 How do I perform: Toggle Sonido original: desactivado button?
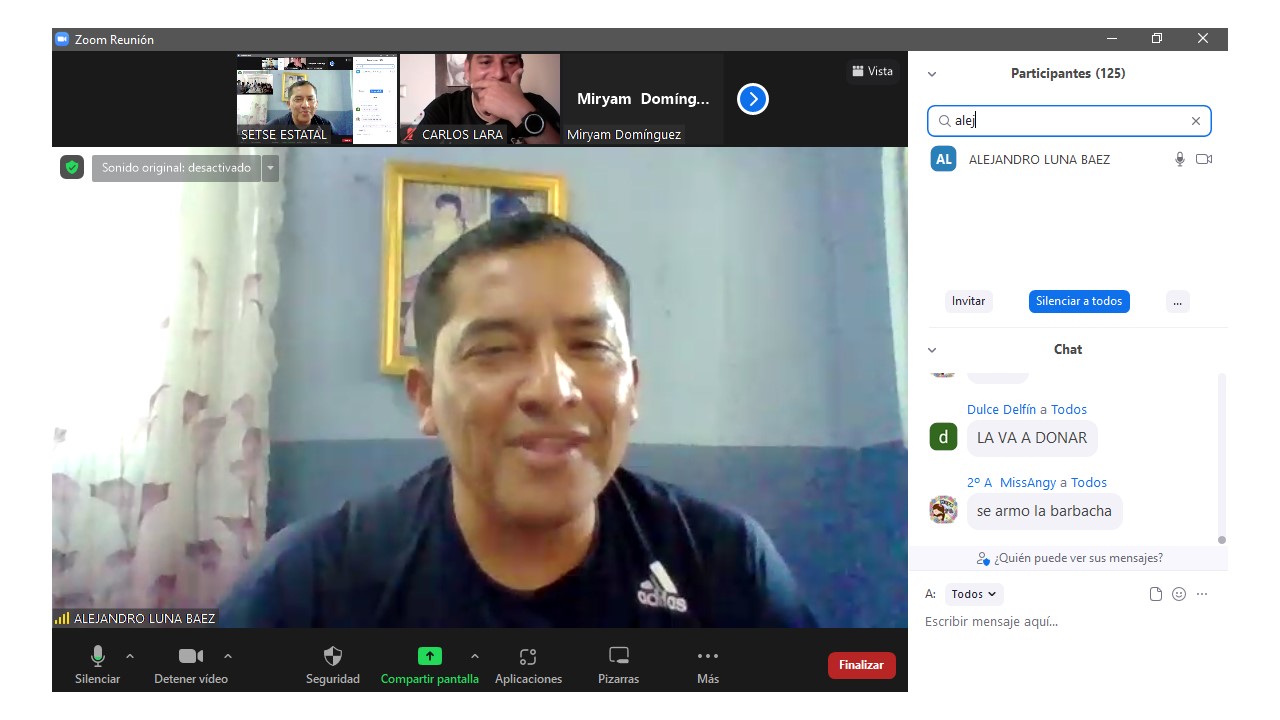176,168
